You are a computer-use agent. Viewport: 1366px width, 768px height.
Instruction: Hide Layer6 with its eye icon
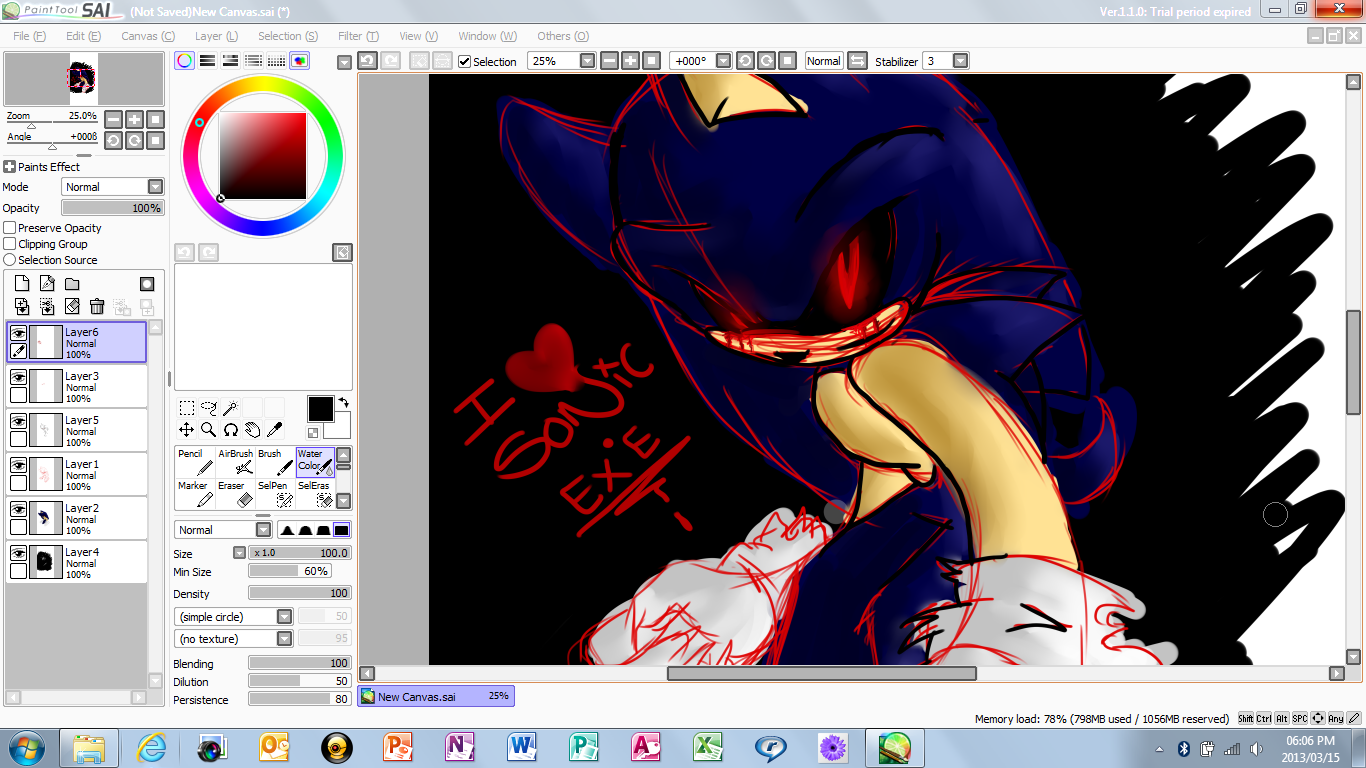pyautogui.click(x=18, y=333)
